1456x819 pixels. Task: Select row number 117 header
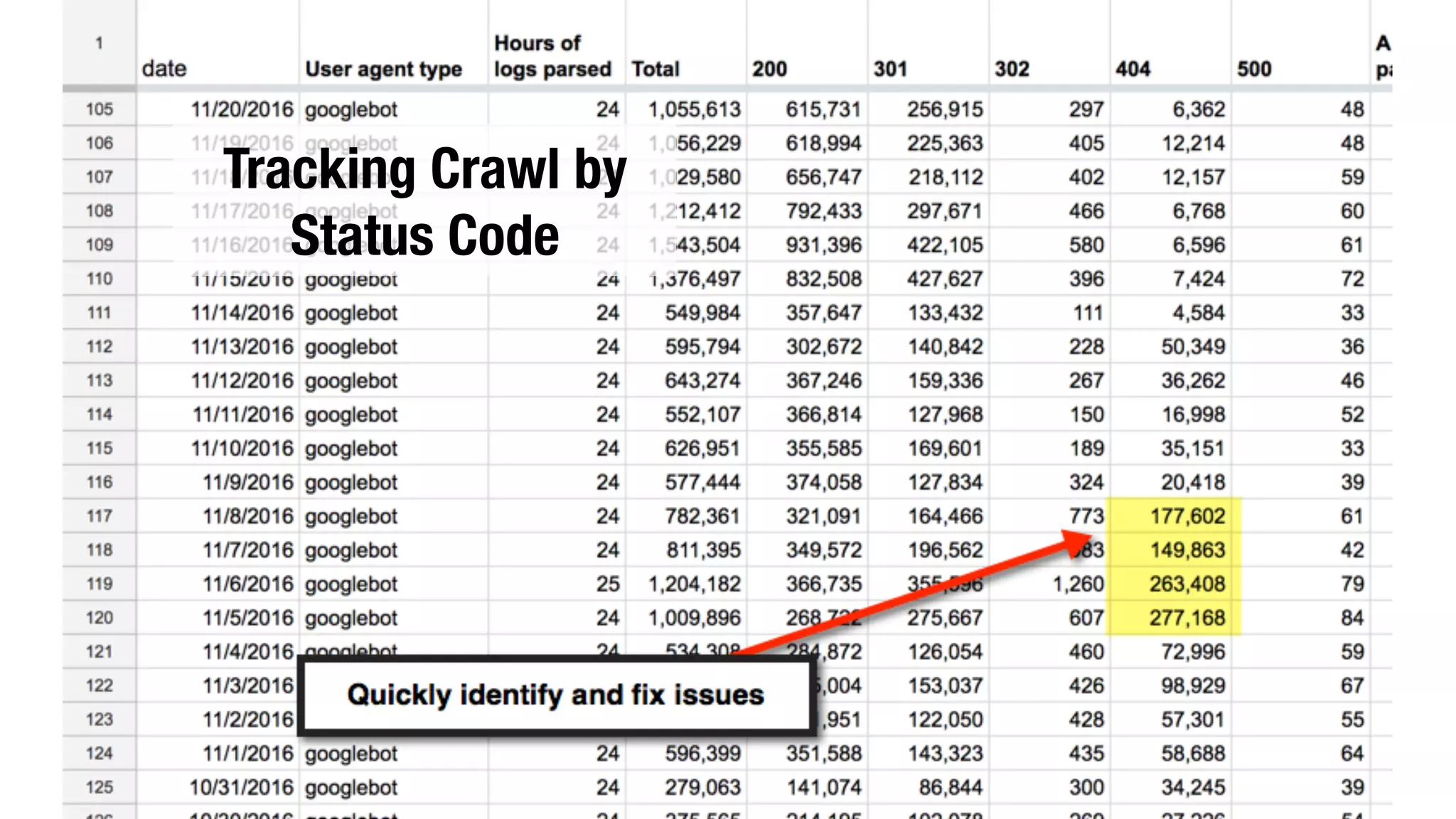tap(100, 516)
